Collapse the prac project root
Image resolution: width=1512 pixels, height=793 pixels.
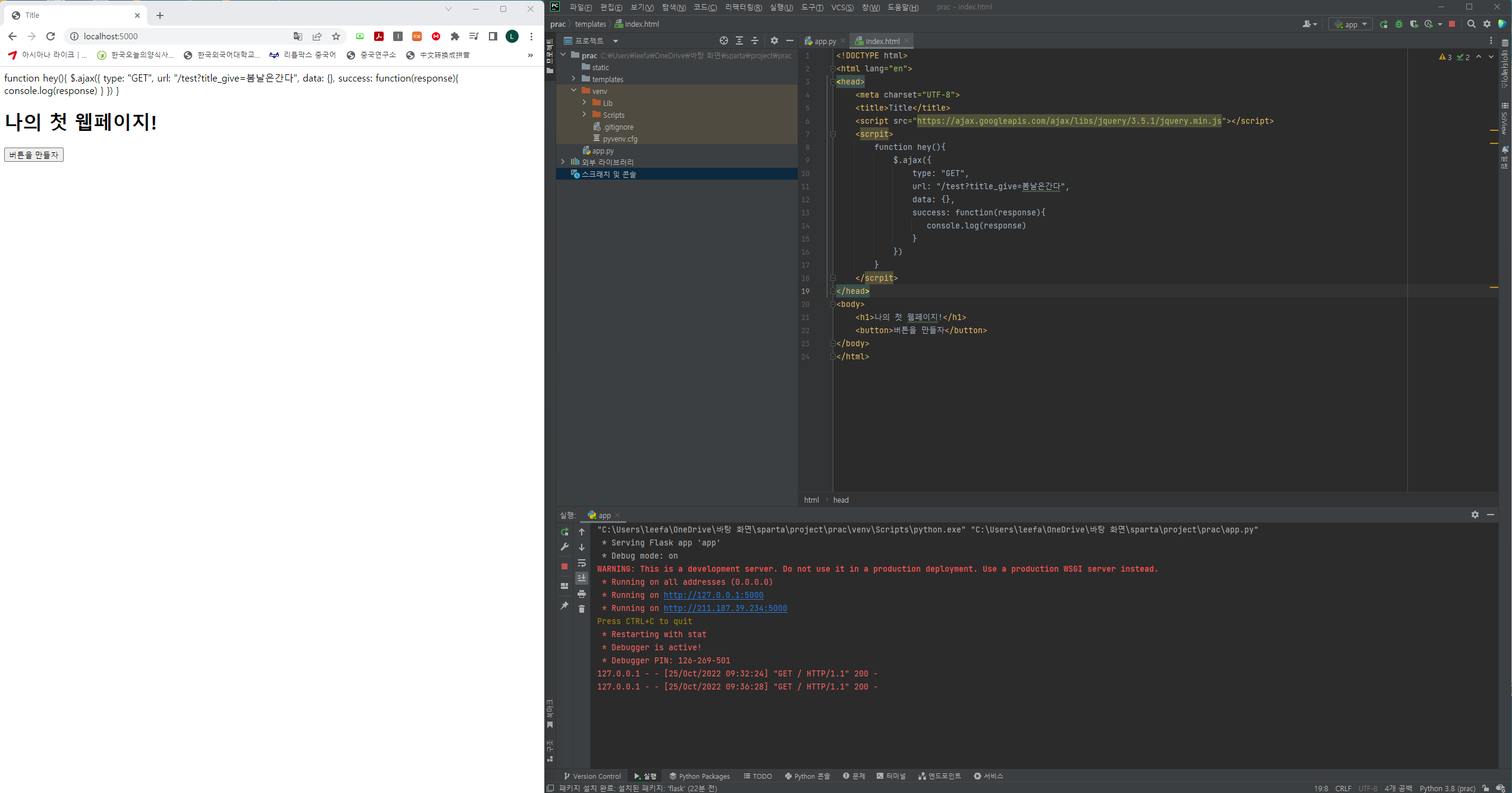point(563,55)
